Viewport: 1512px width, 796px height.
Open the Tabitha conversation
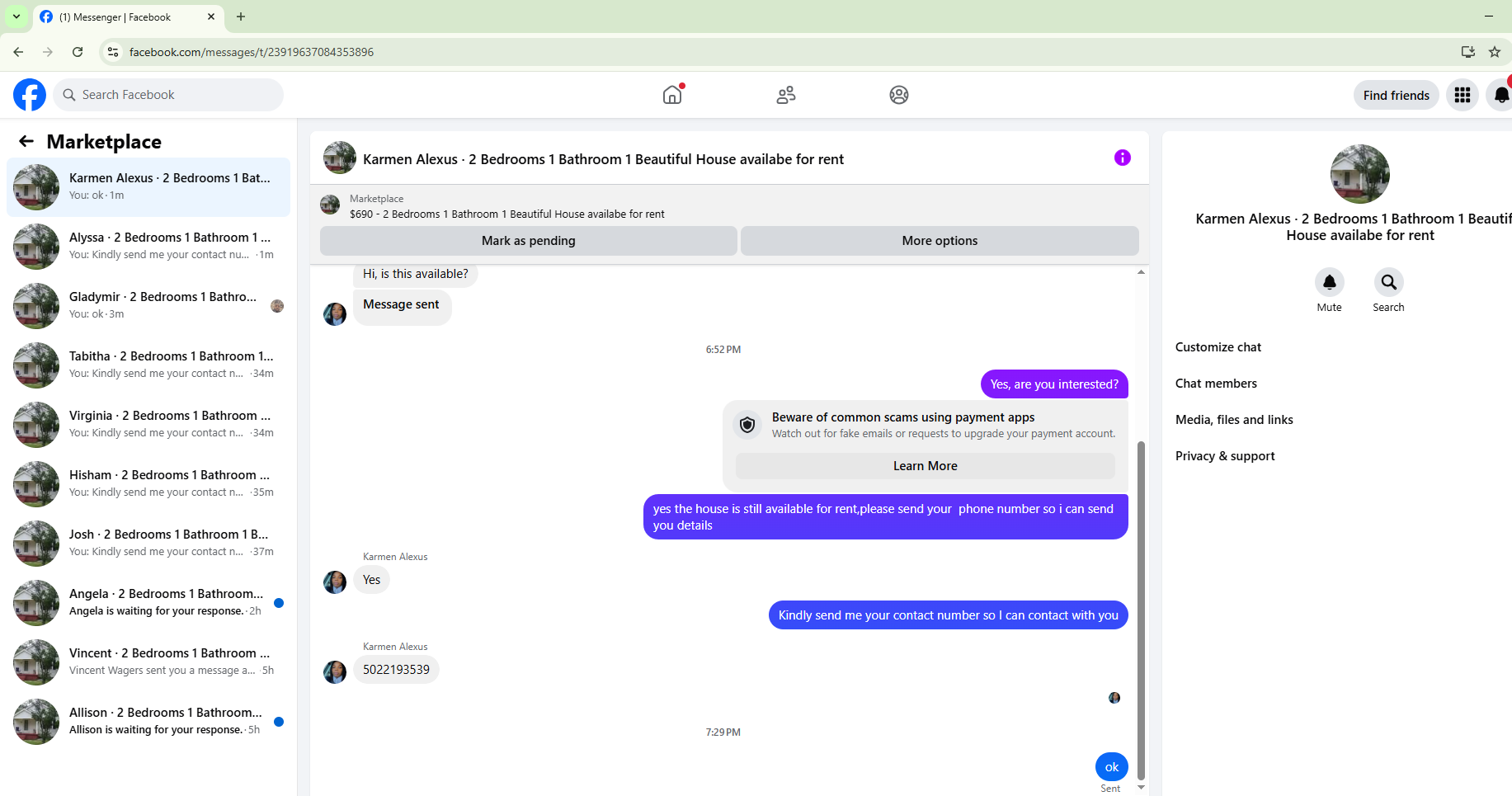[x=148, y=365]
